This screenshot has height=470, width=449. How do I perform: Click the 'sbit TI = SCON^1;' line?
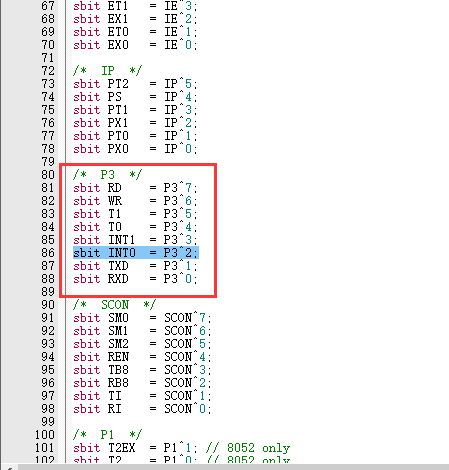(x=142, y=396)
